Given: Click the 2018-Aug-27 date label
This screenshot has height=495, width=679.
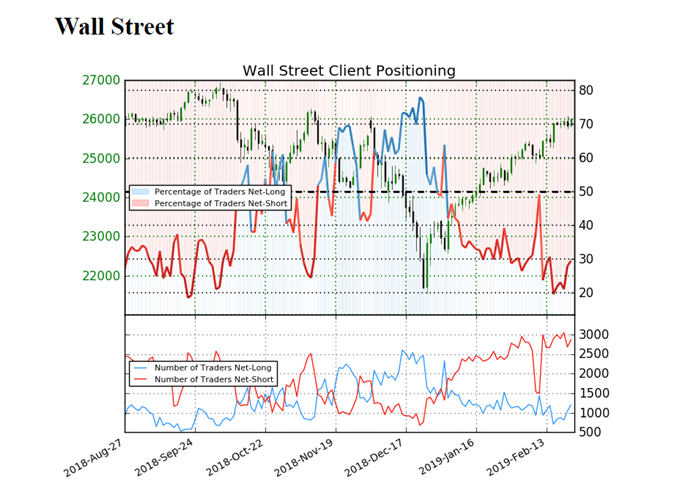Looking at the screenshot, I should pyautogui.click(x=93, y=457).
